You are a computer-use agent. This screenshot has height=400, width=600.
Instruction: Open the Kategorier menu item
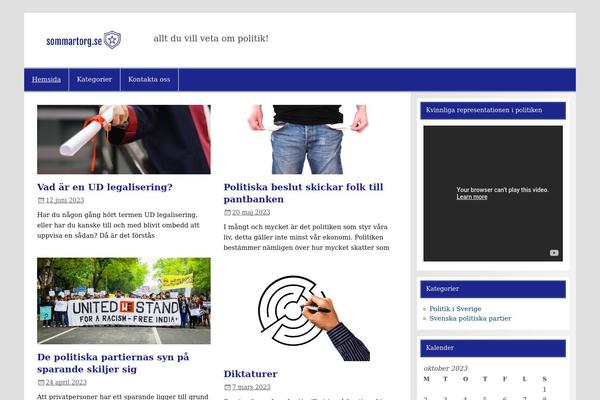[94, 80]
